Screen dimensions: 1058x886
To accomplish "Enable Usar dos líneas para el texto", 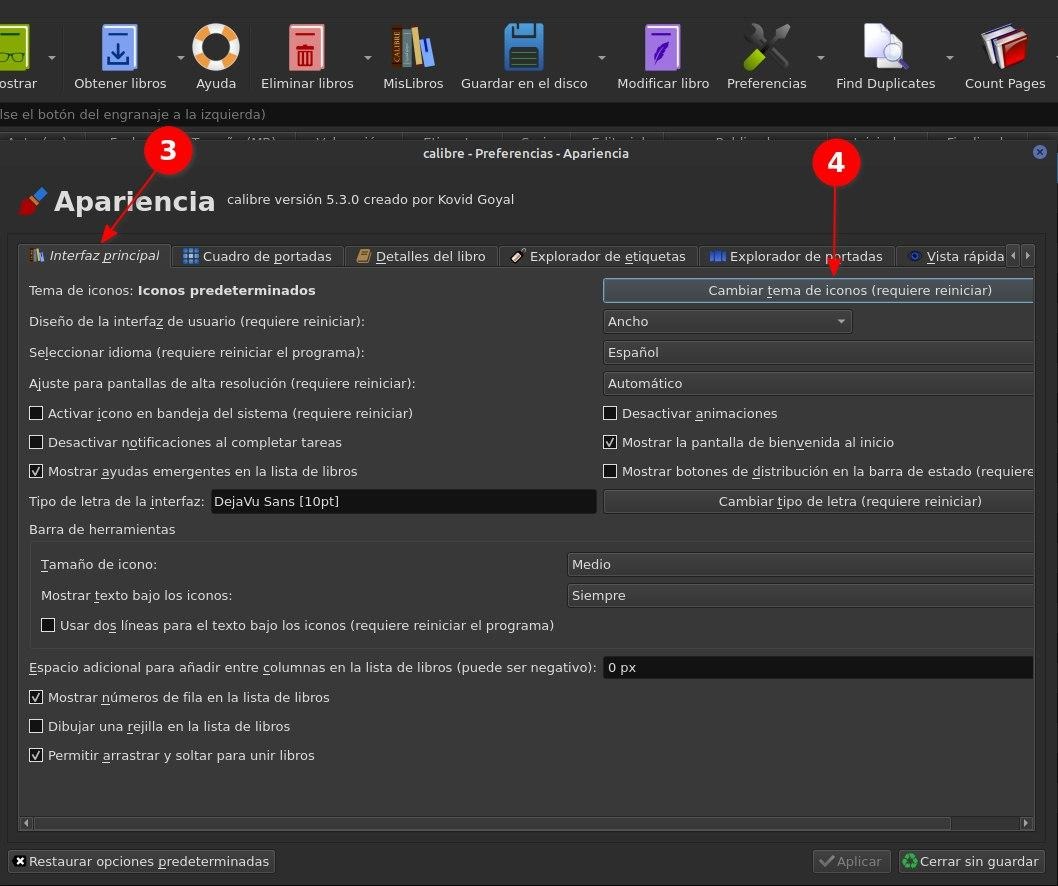I will pos(48,625).
